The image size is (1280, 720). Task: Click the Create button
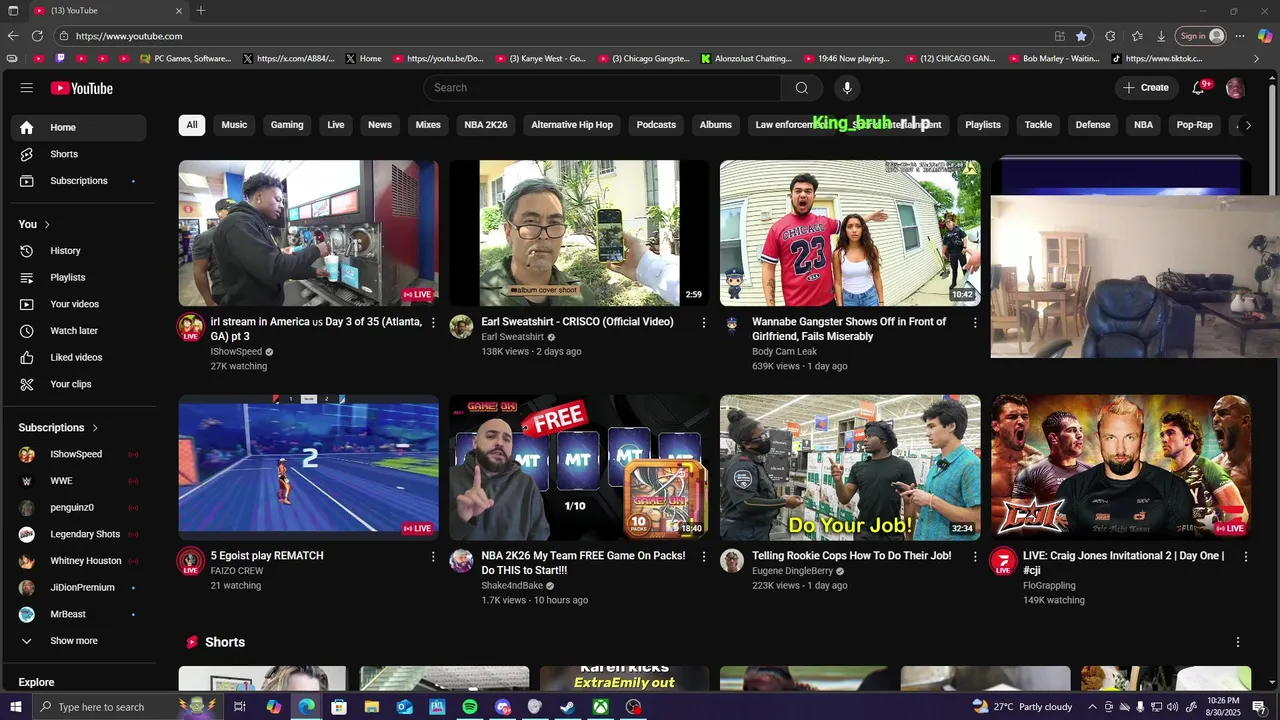[x=1146, y=88]
